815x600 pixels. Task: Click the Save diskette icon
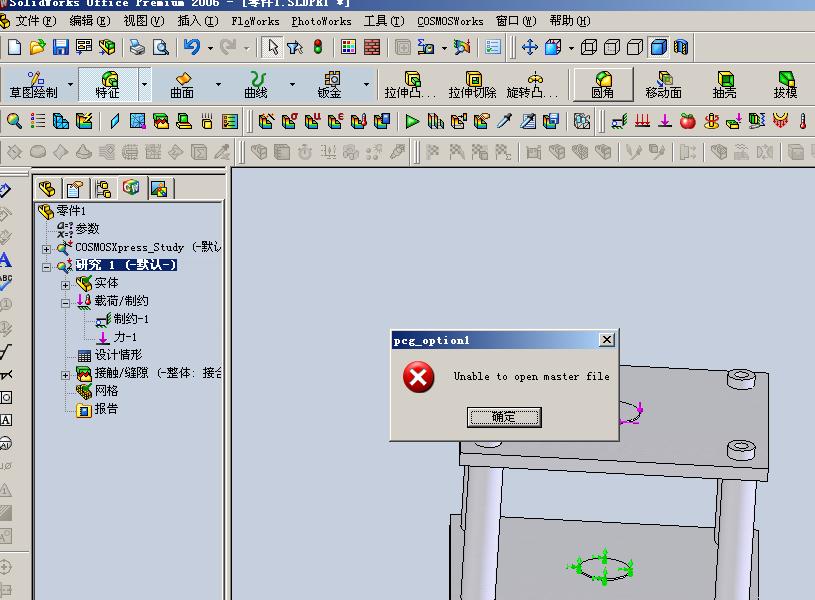[60, 47]
